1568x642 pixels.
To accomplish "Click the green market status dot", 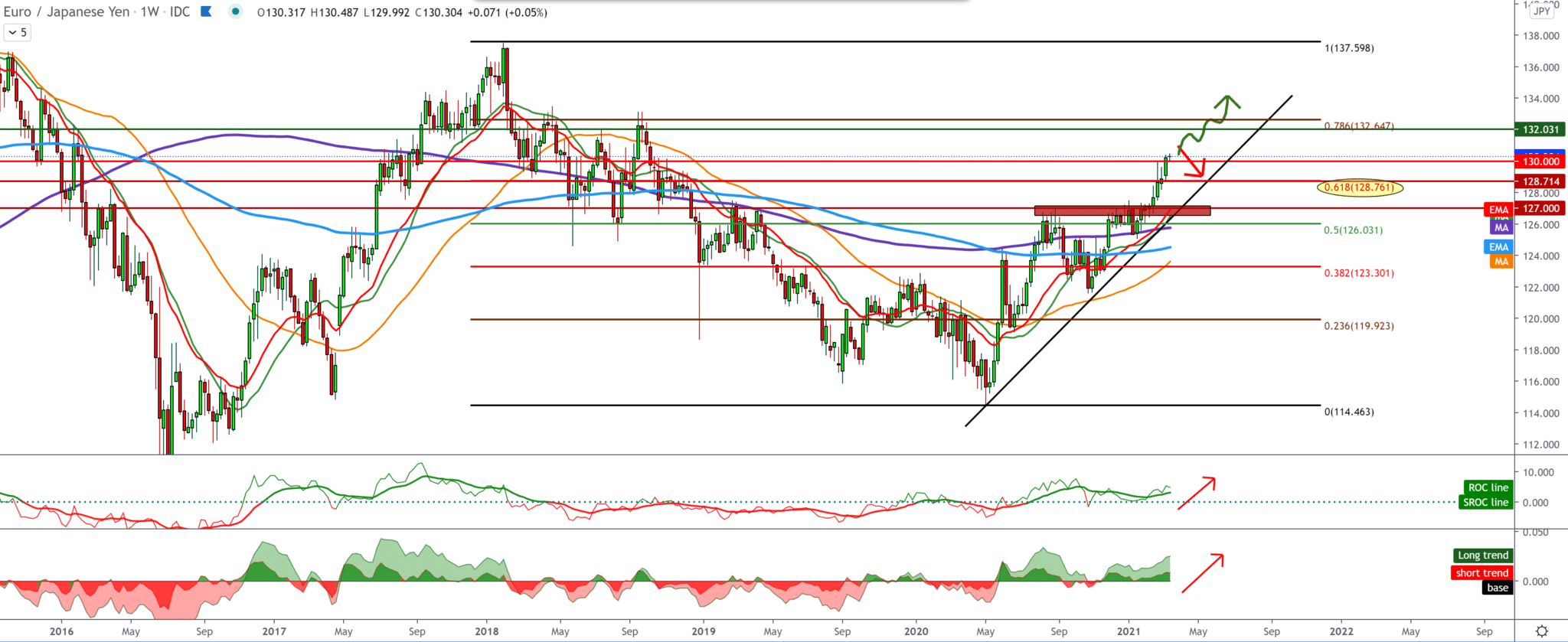I will (x=235, y=11).
